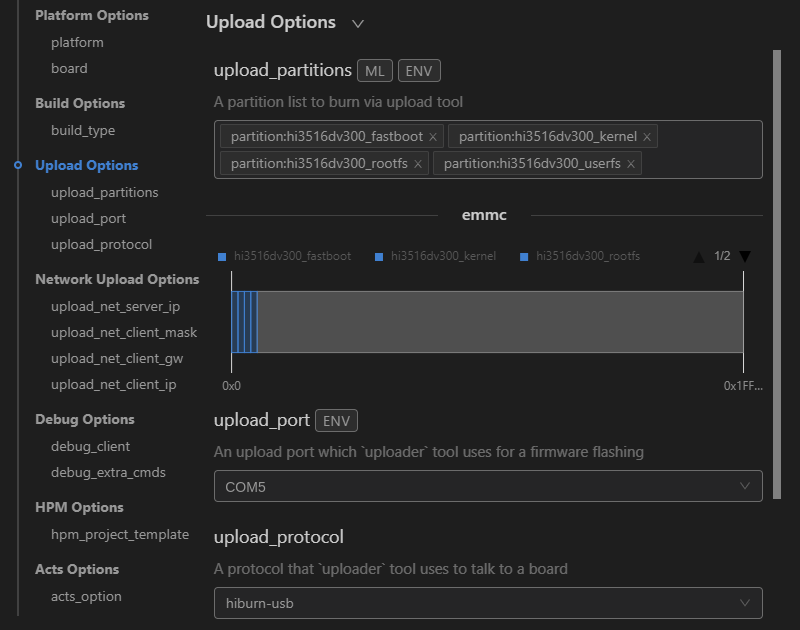The width and height of the screenshot is (800, 630).
Task: Click the ENV badge beside upload_port
Action: (336, 421)
